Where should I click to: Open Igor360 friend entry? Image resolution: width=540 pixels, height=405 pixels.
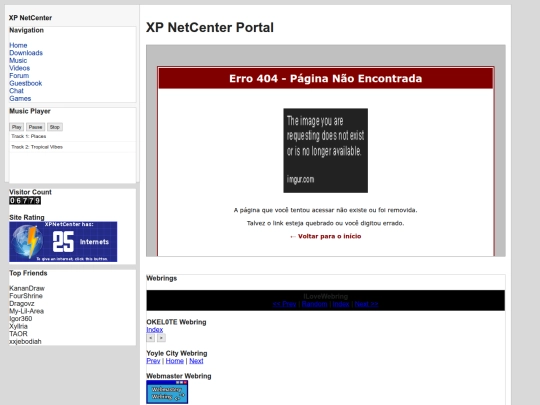click(x=21, y=319)
